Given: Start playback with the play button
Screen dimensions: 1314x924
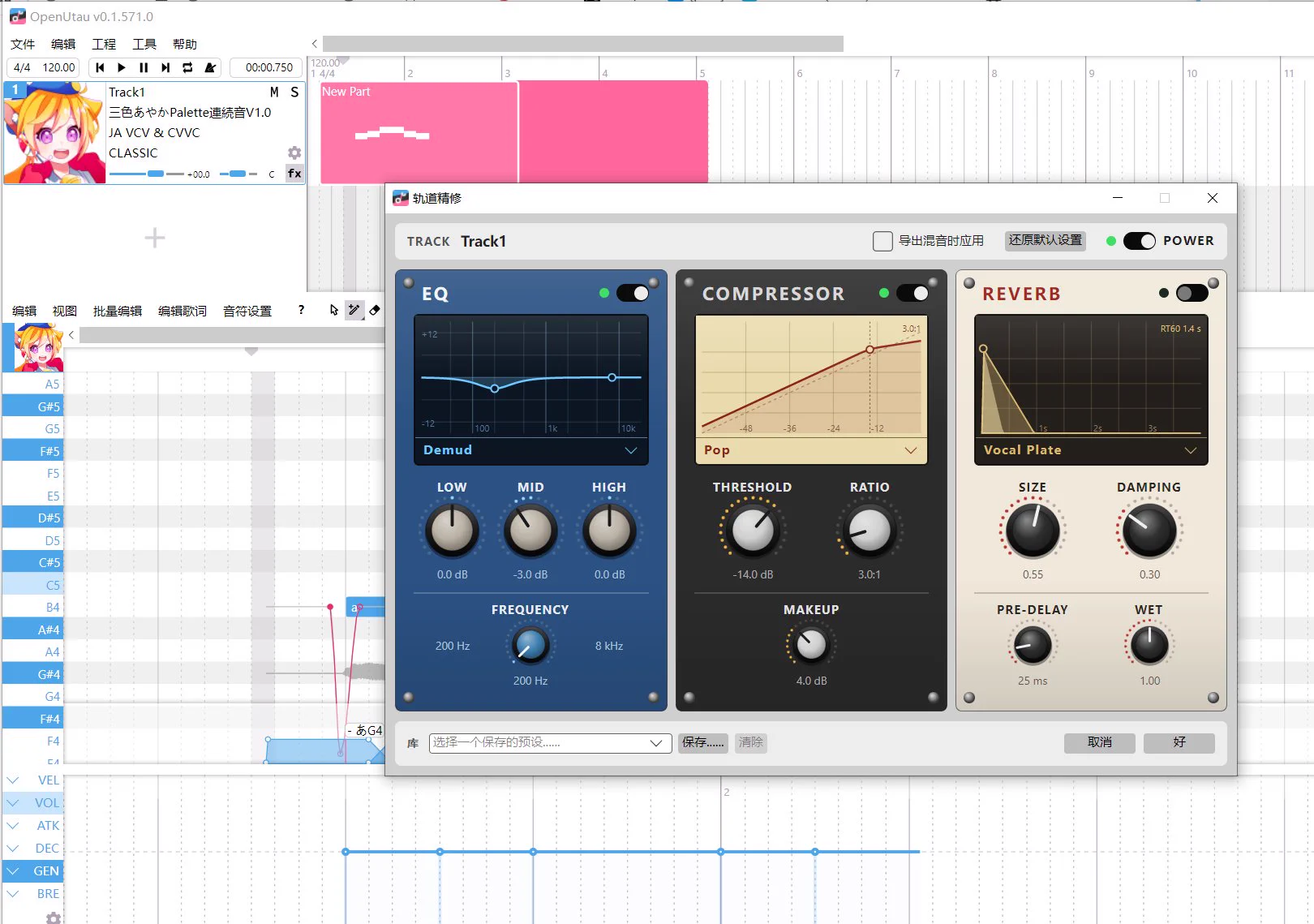Looking at the screenshot, I should click(x=122, y=67).
